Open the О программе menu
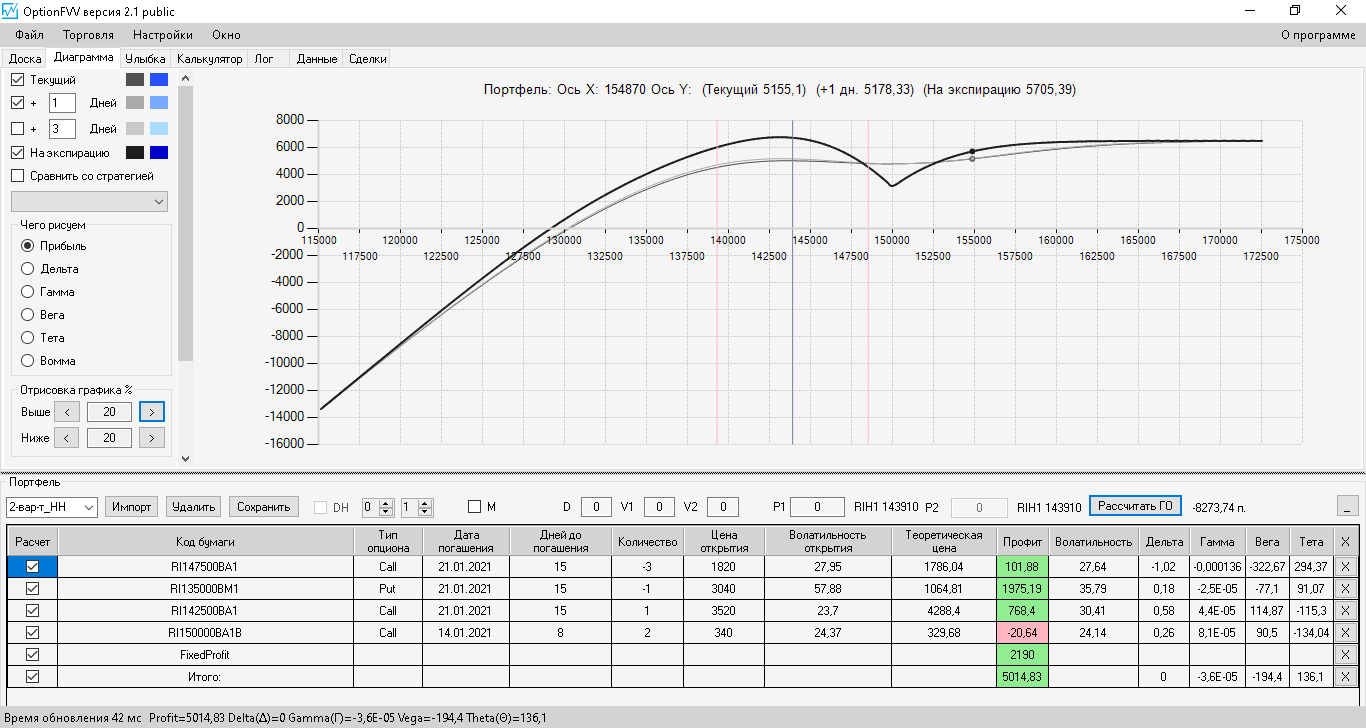 pyautogui.click(x=1318, y=35)
